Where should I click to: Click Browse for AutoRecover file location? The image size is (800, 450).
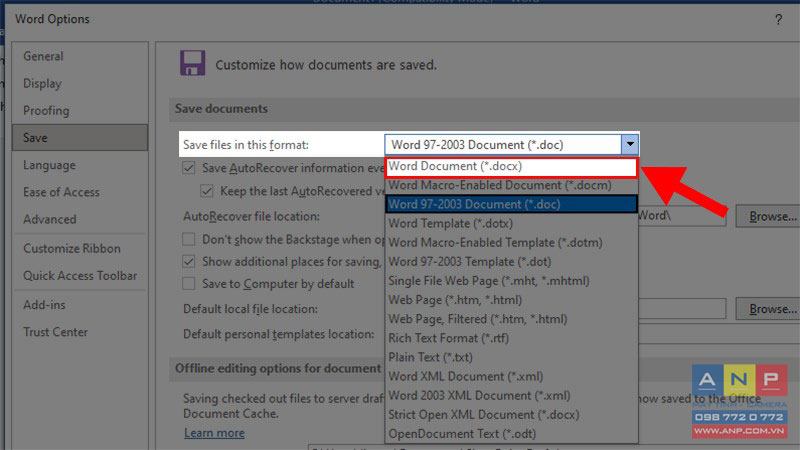(x=768, y=216)
